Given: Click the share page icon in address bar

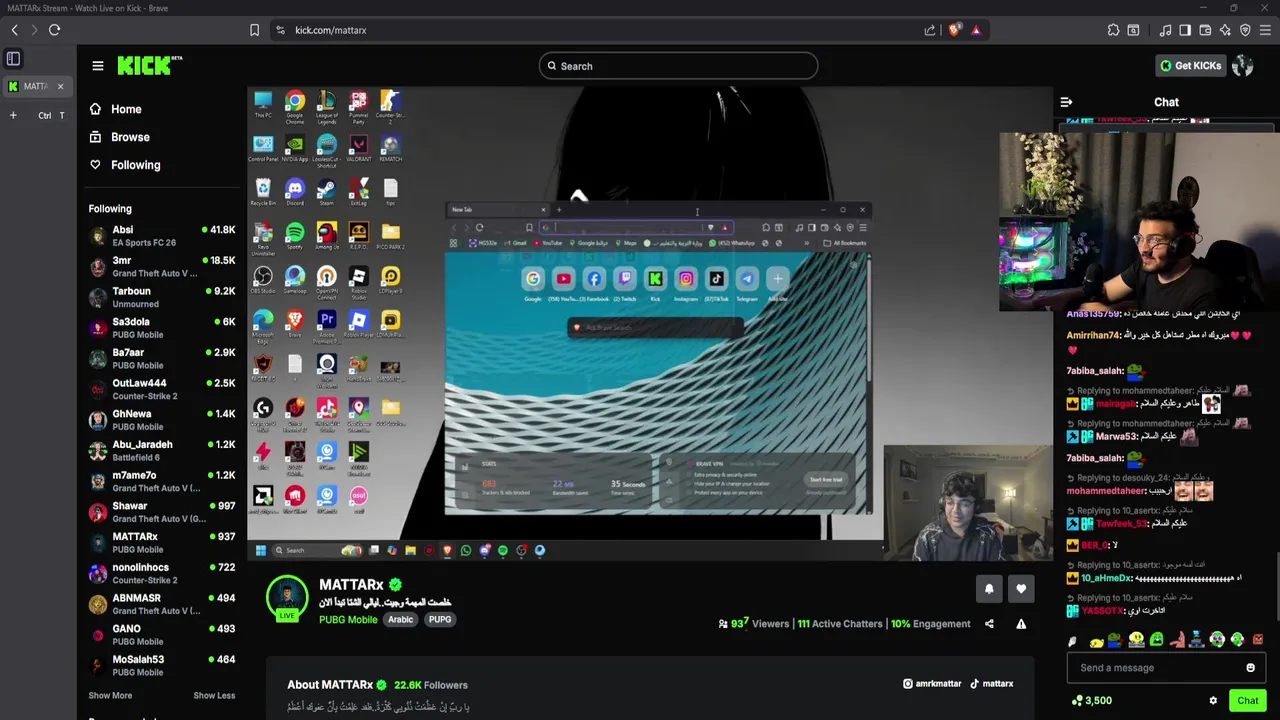Looking at the screenshot, I should 930,30.
